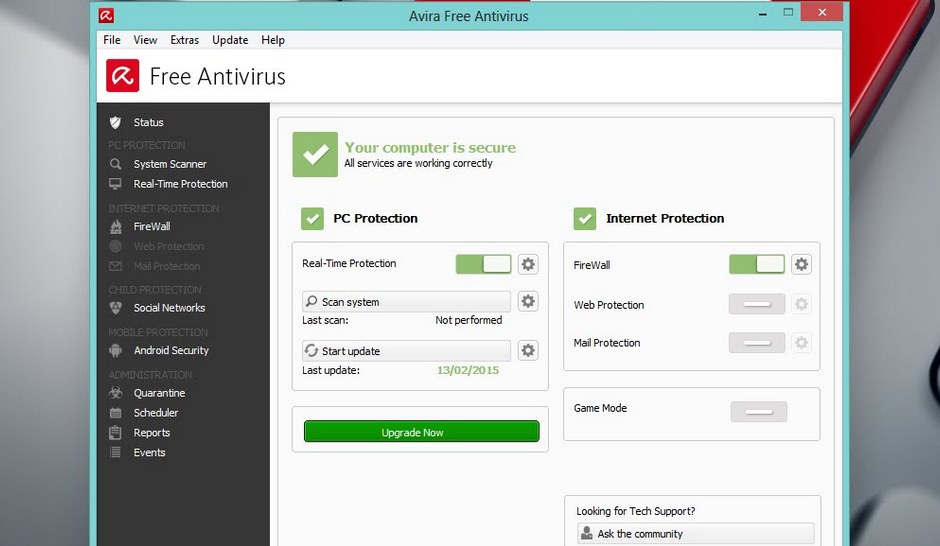940x546 pixels.
Task: Click the Social Networks icon in sidebar
Action: (116, 308)
